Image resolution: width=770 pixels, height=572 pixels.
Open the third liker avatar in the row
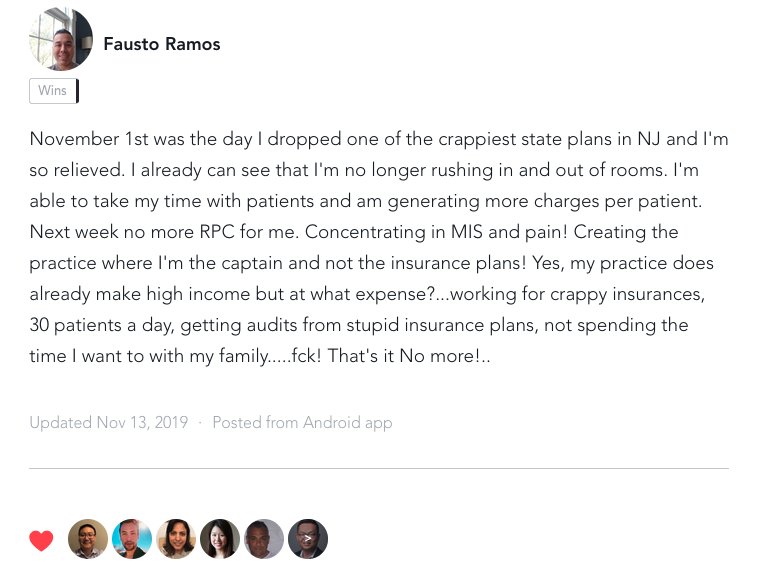coord(176,539)
